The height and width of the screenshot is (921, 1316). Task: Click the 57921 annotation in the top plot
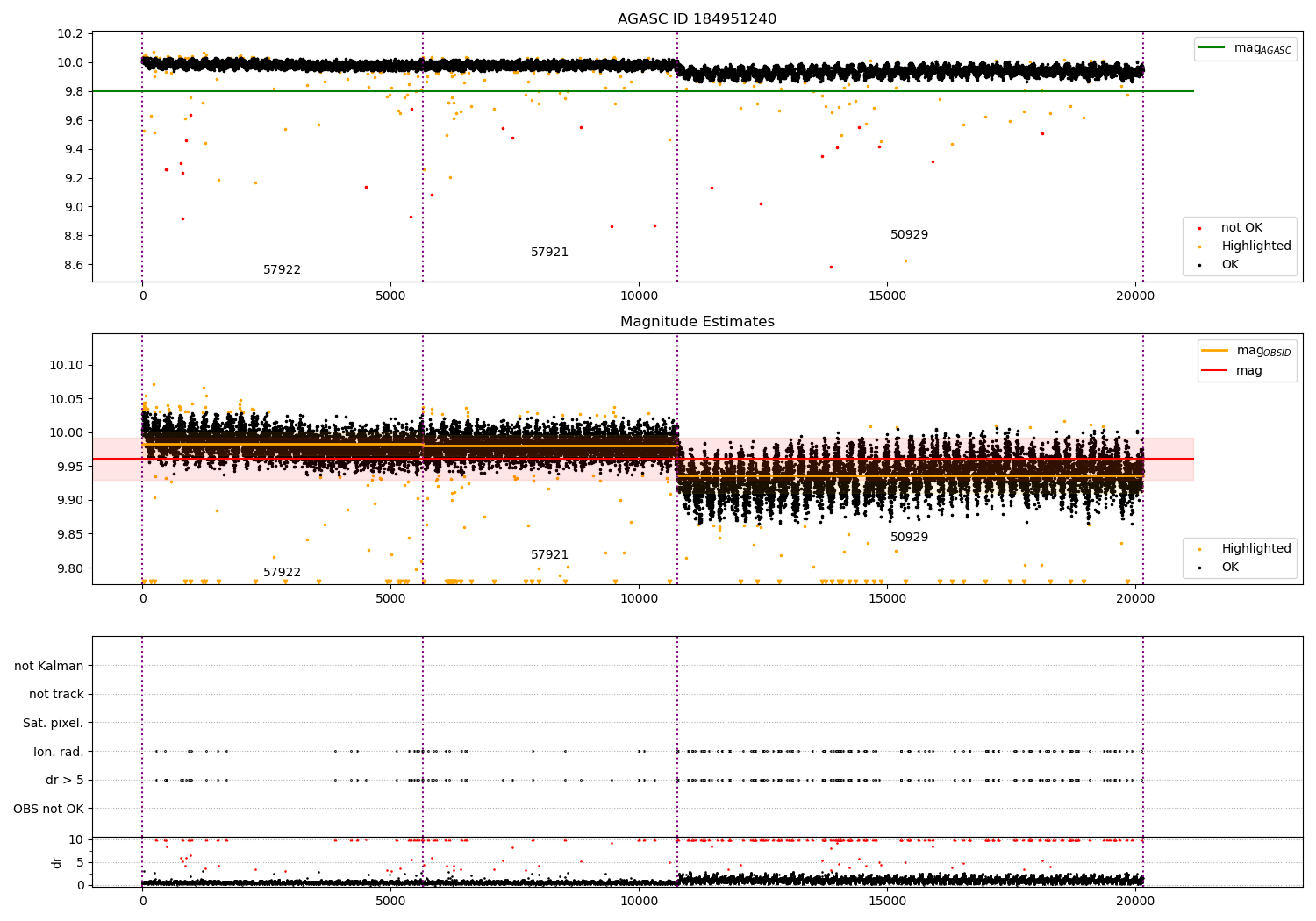(549, 252)
